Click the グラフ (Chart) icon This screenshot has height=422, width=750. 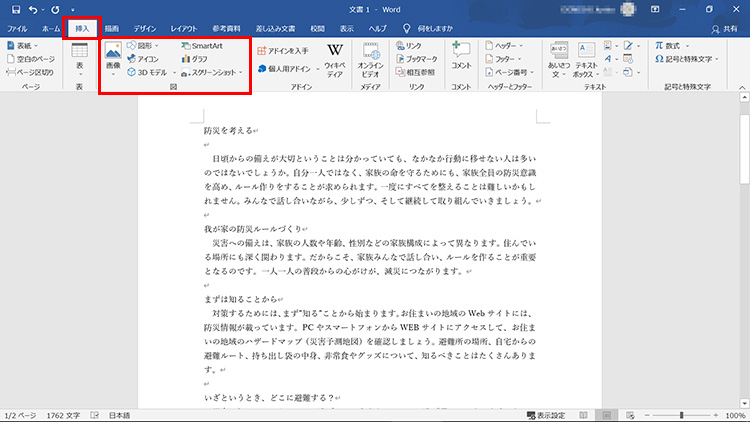tap(198, 59)
